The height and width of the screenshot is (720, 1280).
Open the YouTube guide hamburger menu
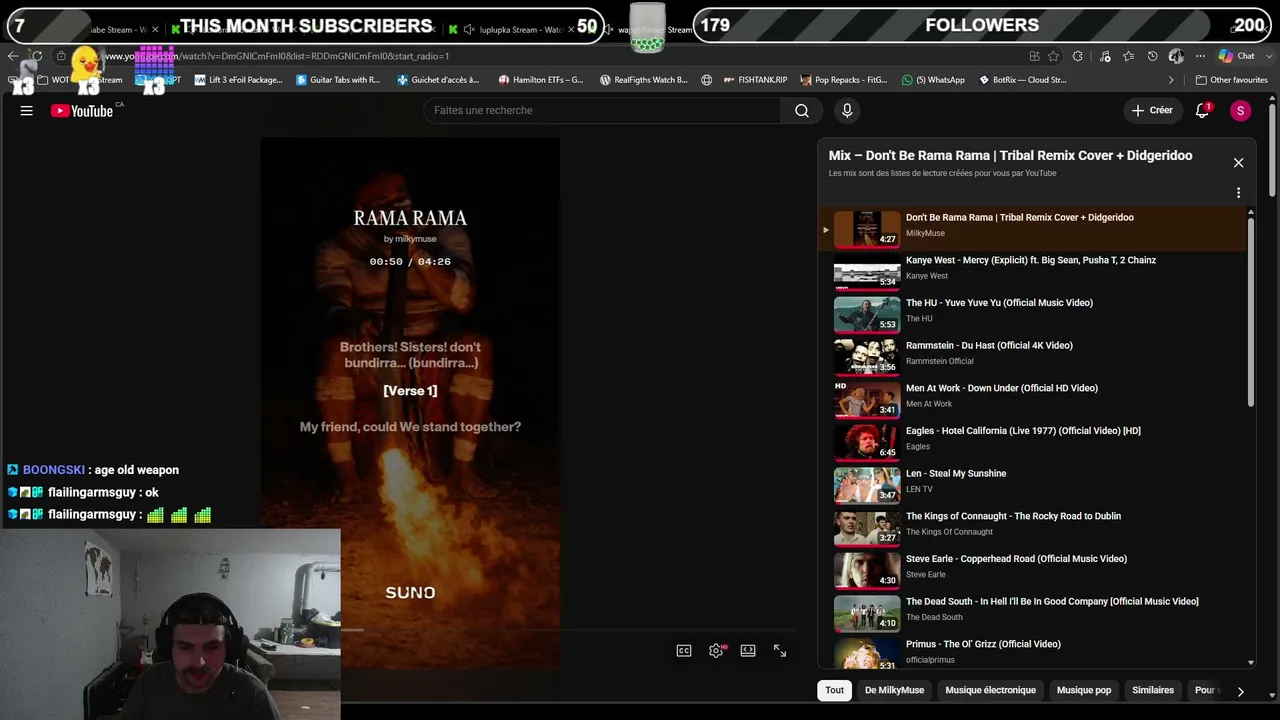click(27, 111)
